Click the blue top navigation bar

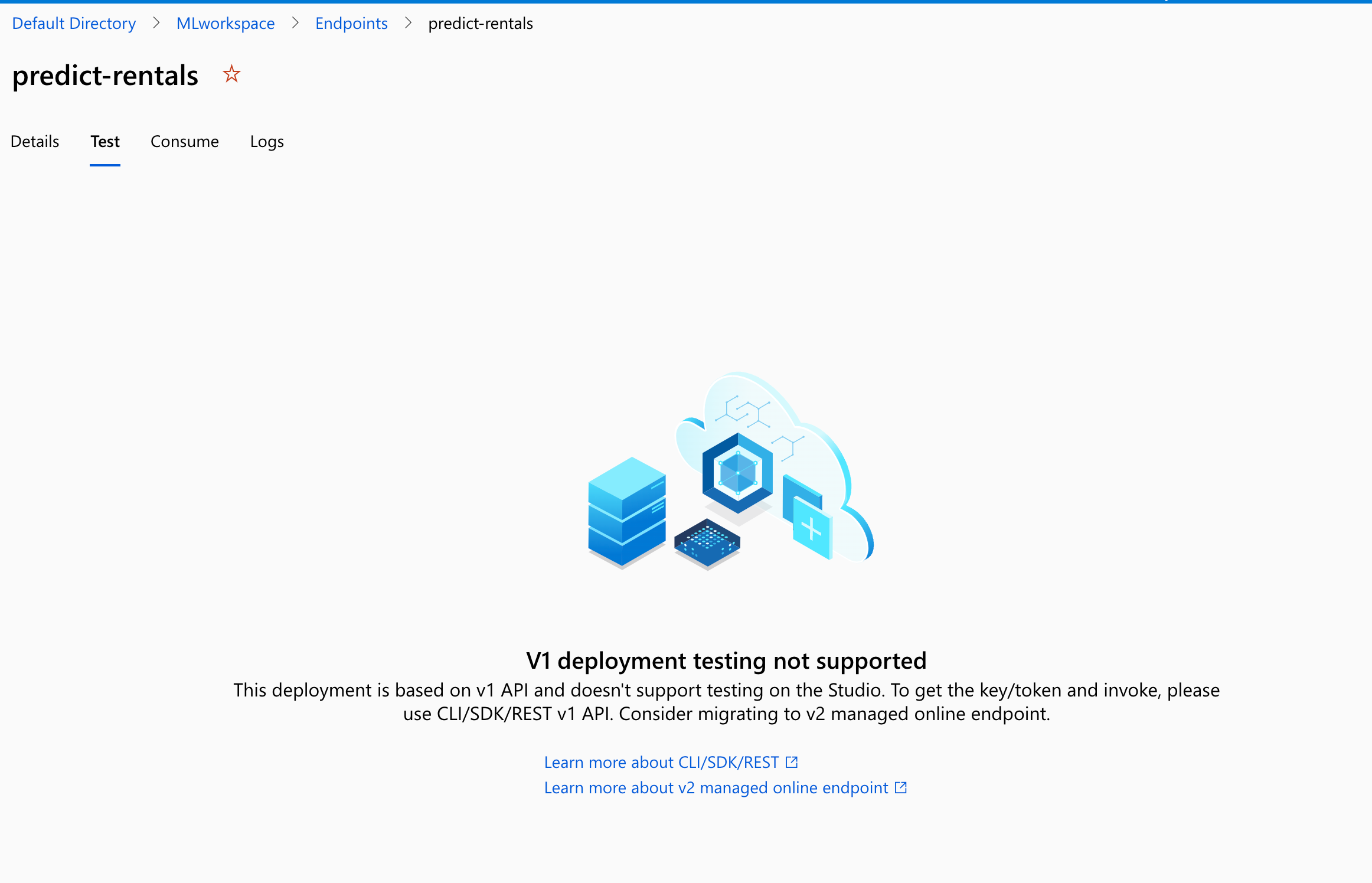(x=686, y=2)
